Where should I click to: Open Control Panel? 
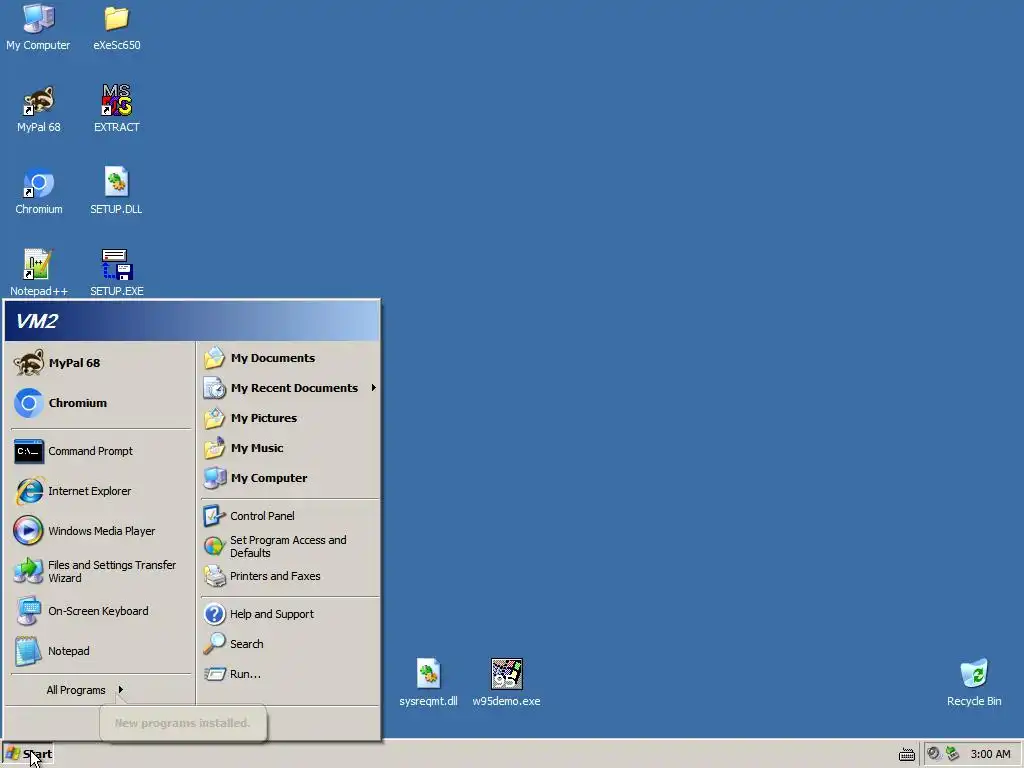[x=289, y=516]
